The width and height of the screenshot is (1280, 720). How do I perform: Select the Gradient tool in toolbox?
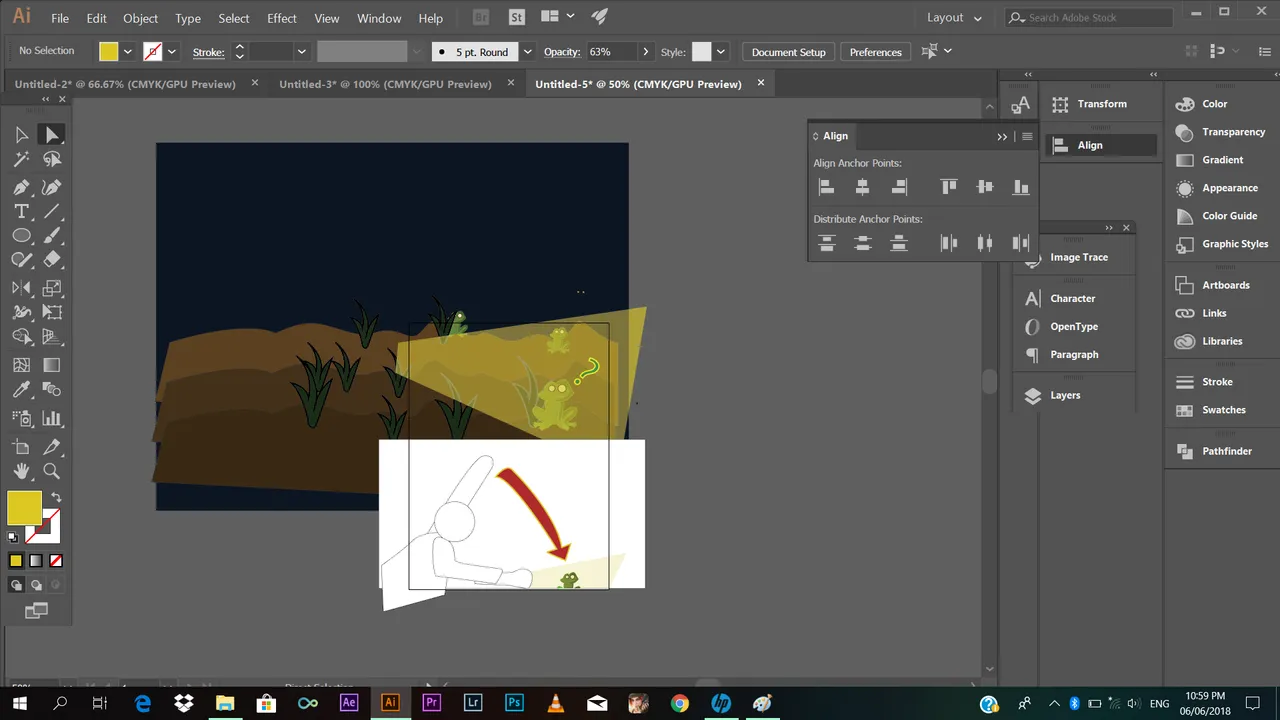coord(52,365)
